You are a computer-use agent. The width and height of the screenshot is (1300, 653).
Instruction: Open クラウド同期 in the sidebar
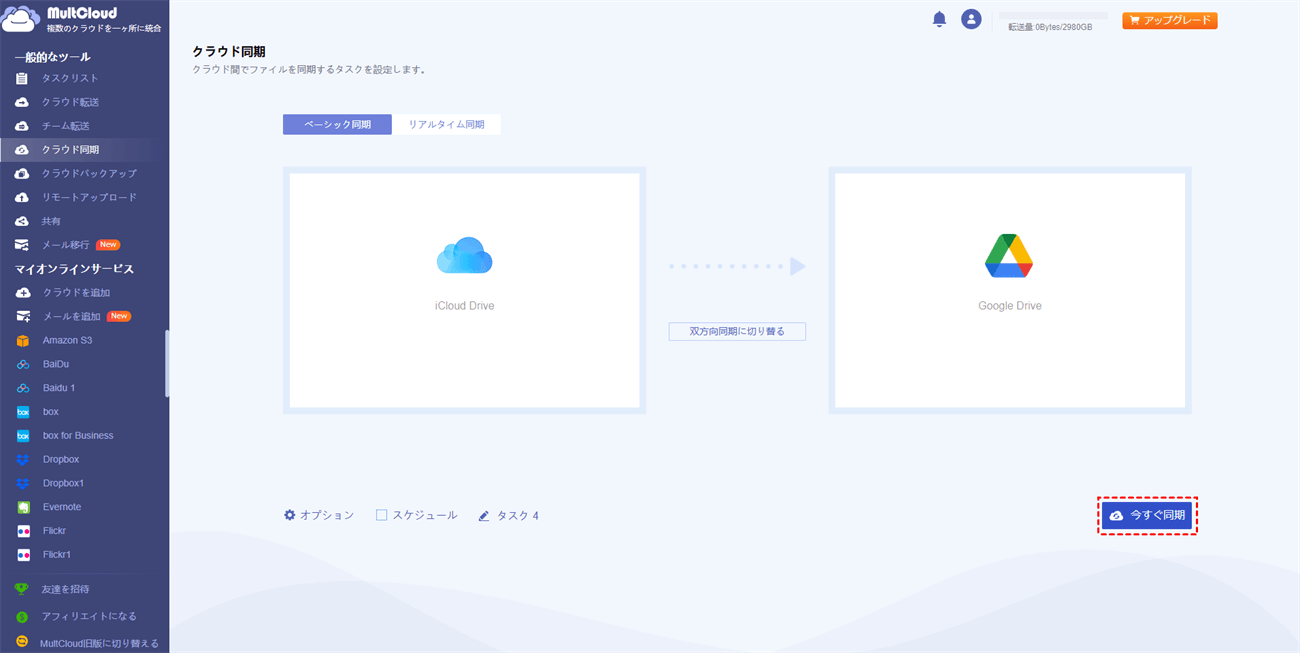coord(84,150)
